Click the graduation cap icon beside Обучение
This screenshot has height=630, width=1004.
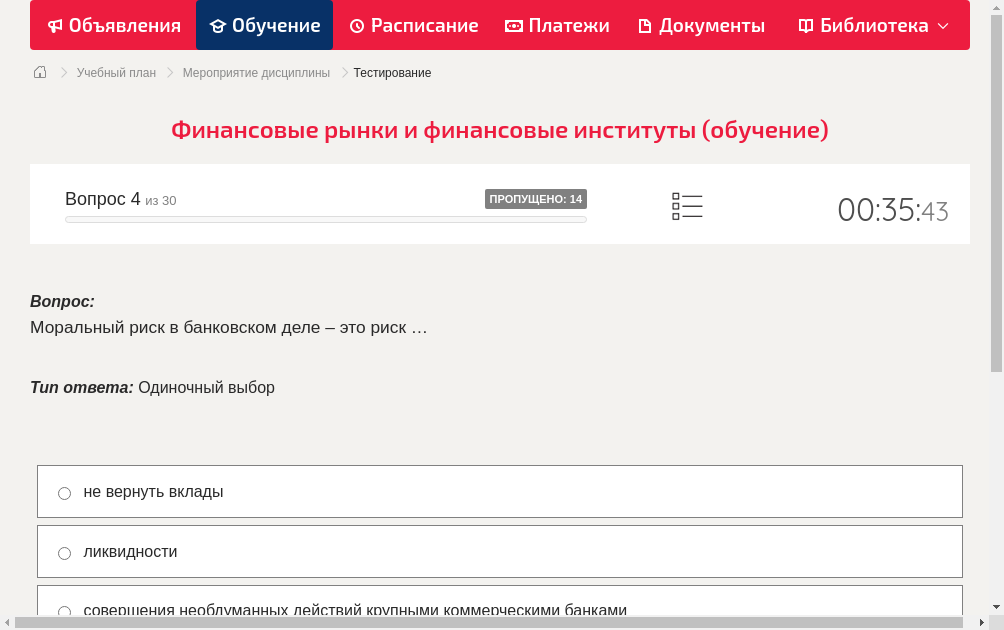(218, 26)
